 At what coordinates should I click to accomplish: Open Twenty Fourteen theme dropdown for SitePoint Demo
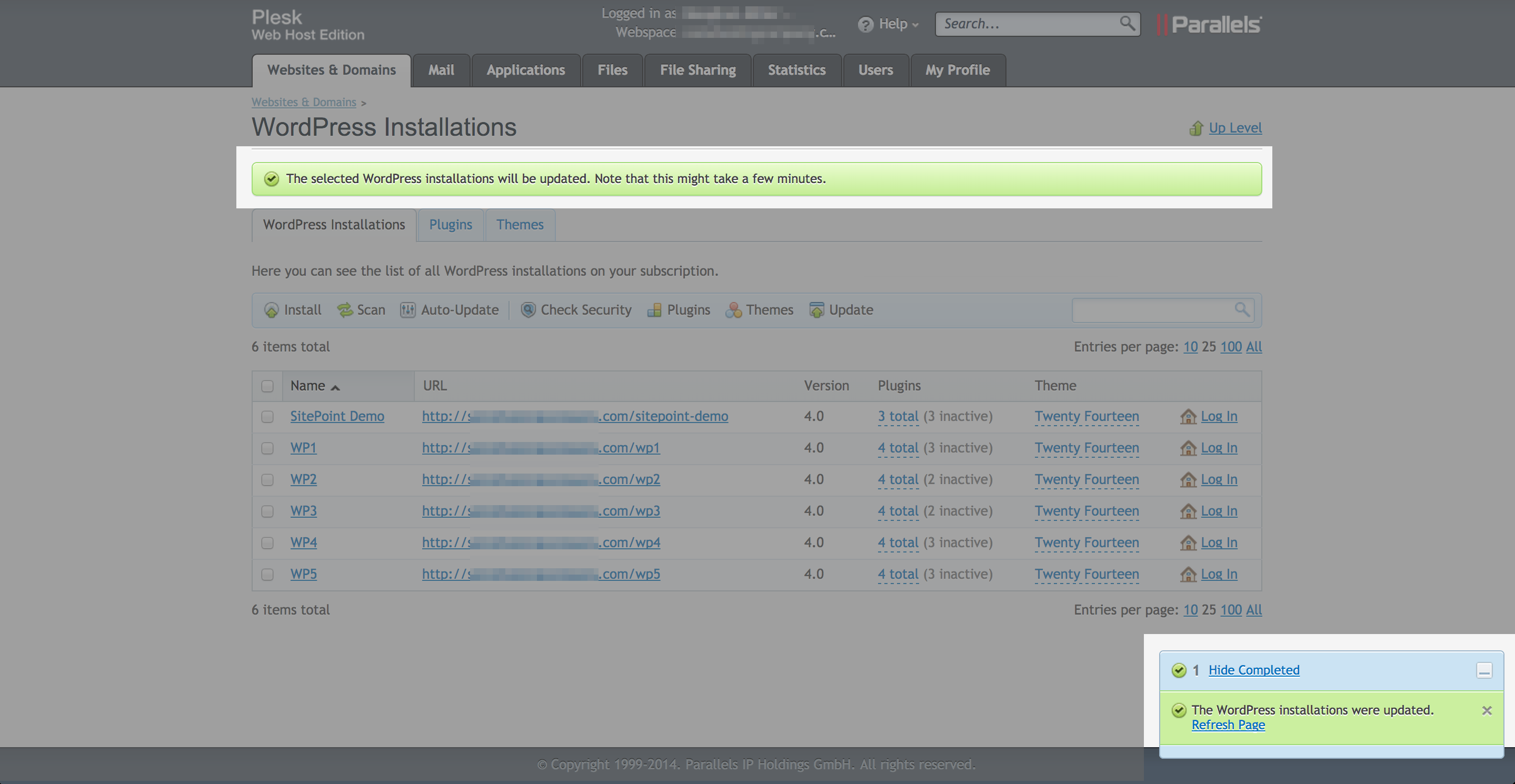(x=1087, y=417)
